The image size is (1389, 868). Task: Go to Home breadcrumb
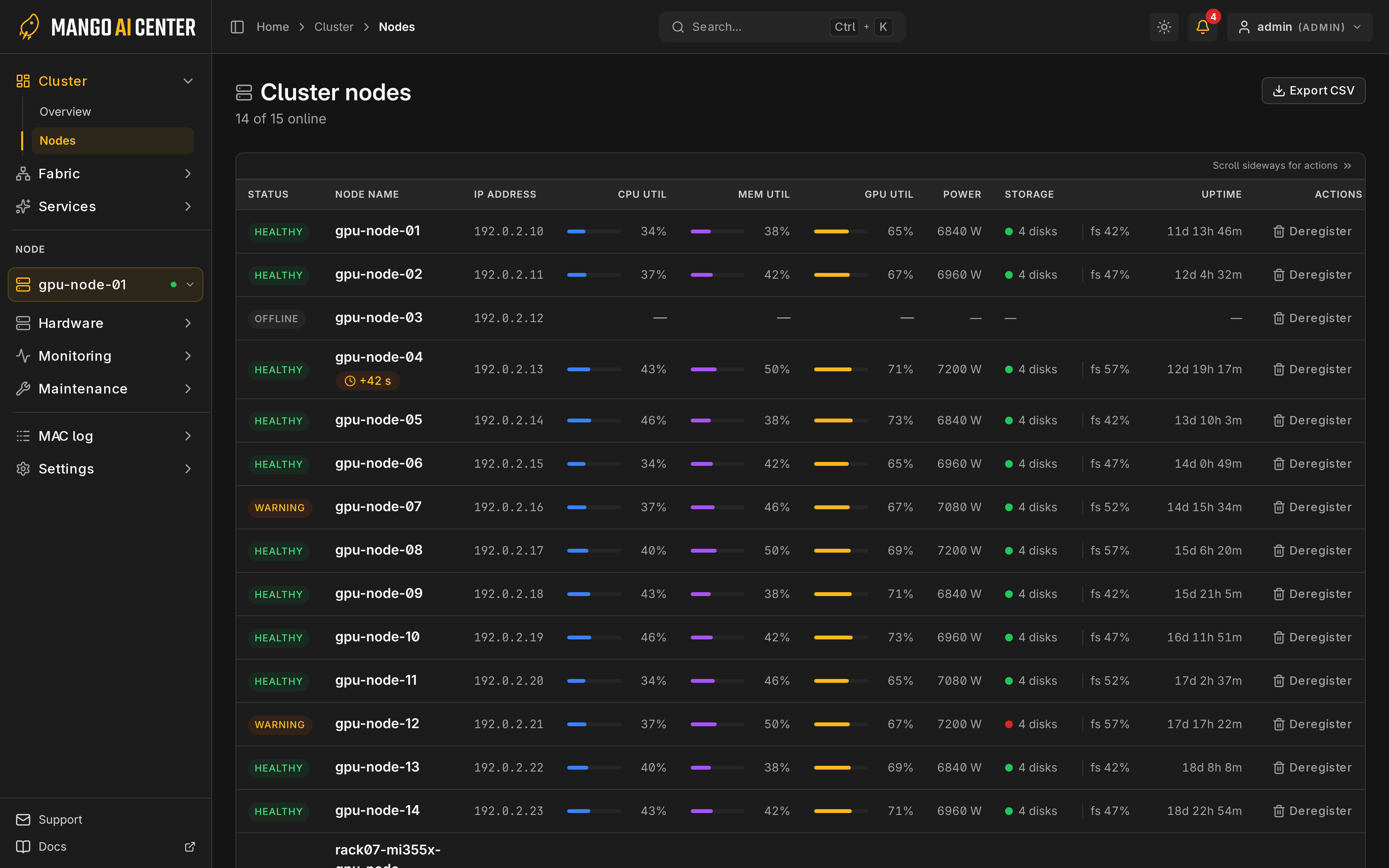point(273,27)
